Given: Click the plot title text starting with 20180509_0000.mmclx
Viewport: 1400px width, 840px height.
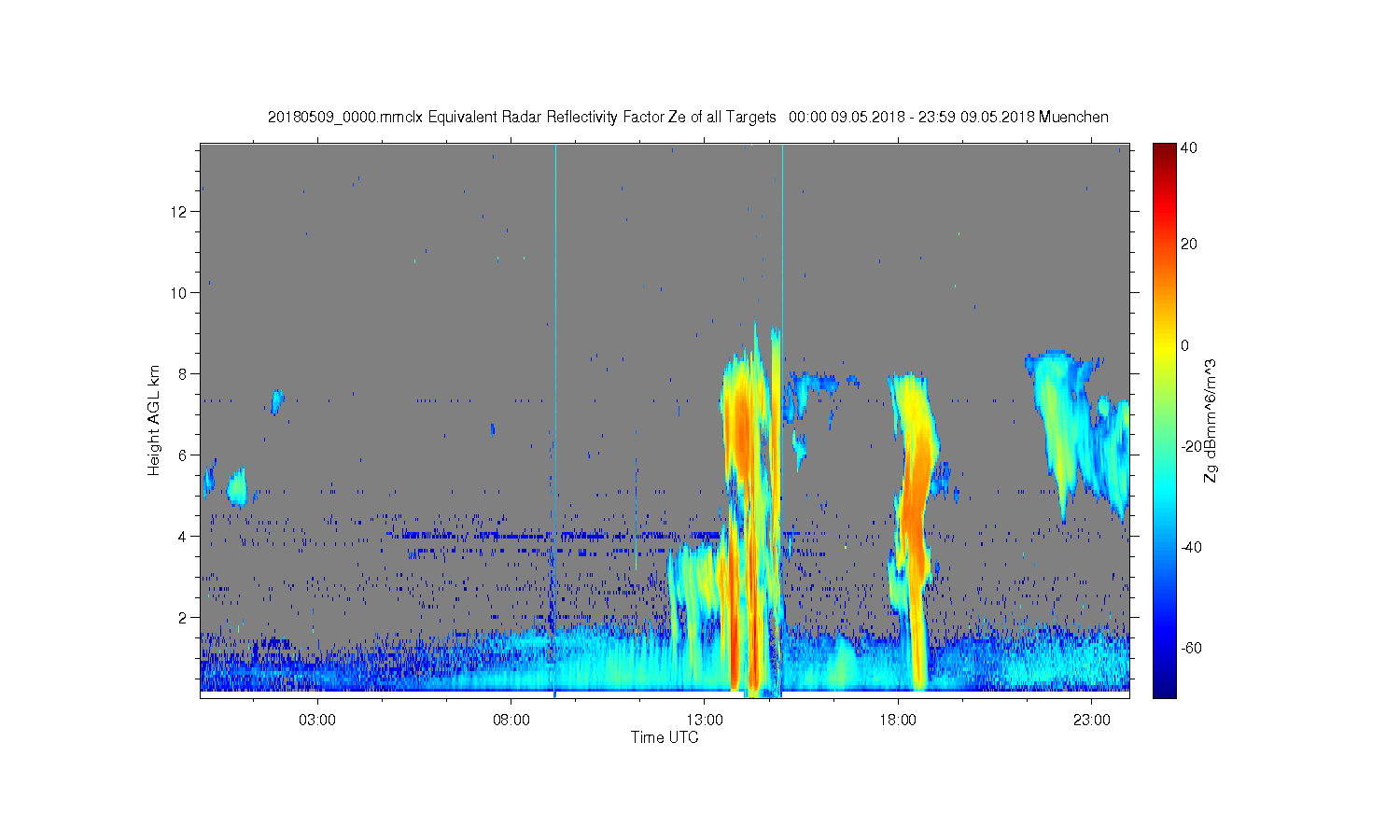Looking at the screenshot, I should tap(688, 117).
